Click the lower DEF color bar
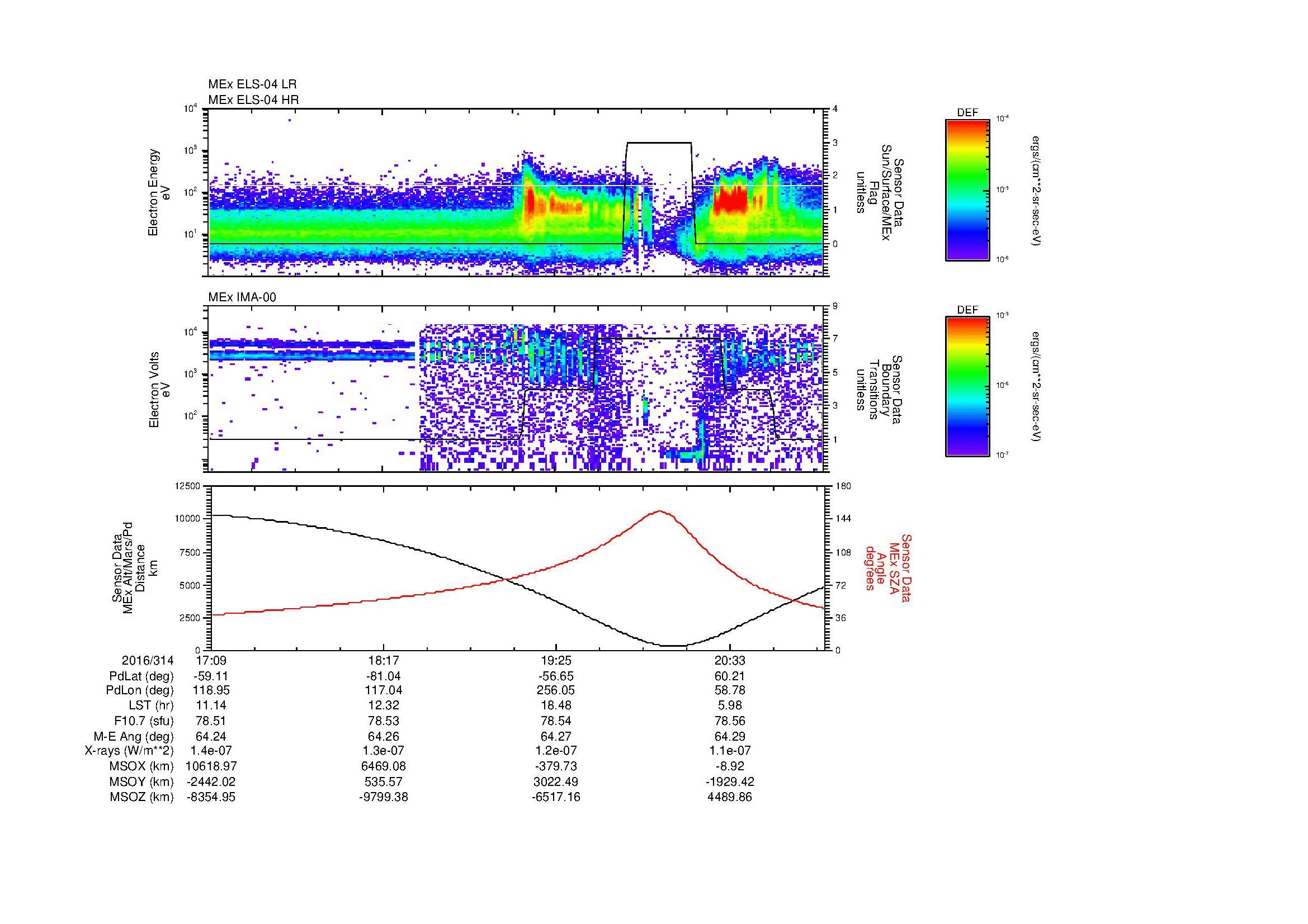 (967, 387)
